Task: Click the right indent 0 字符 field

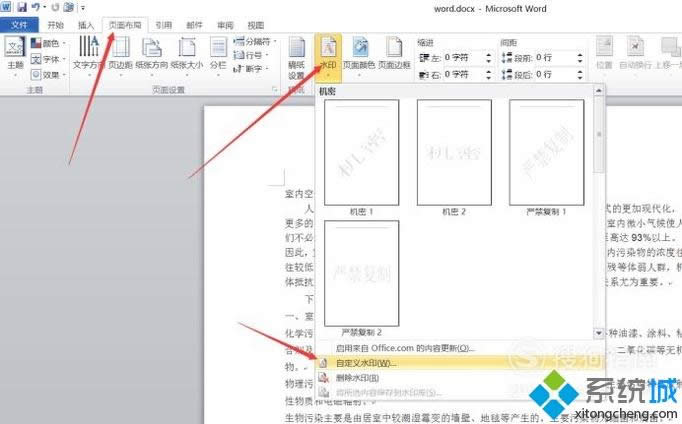Action: [463, 74]
